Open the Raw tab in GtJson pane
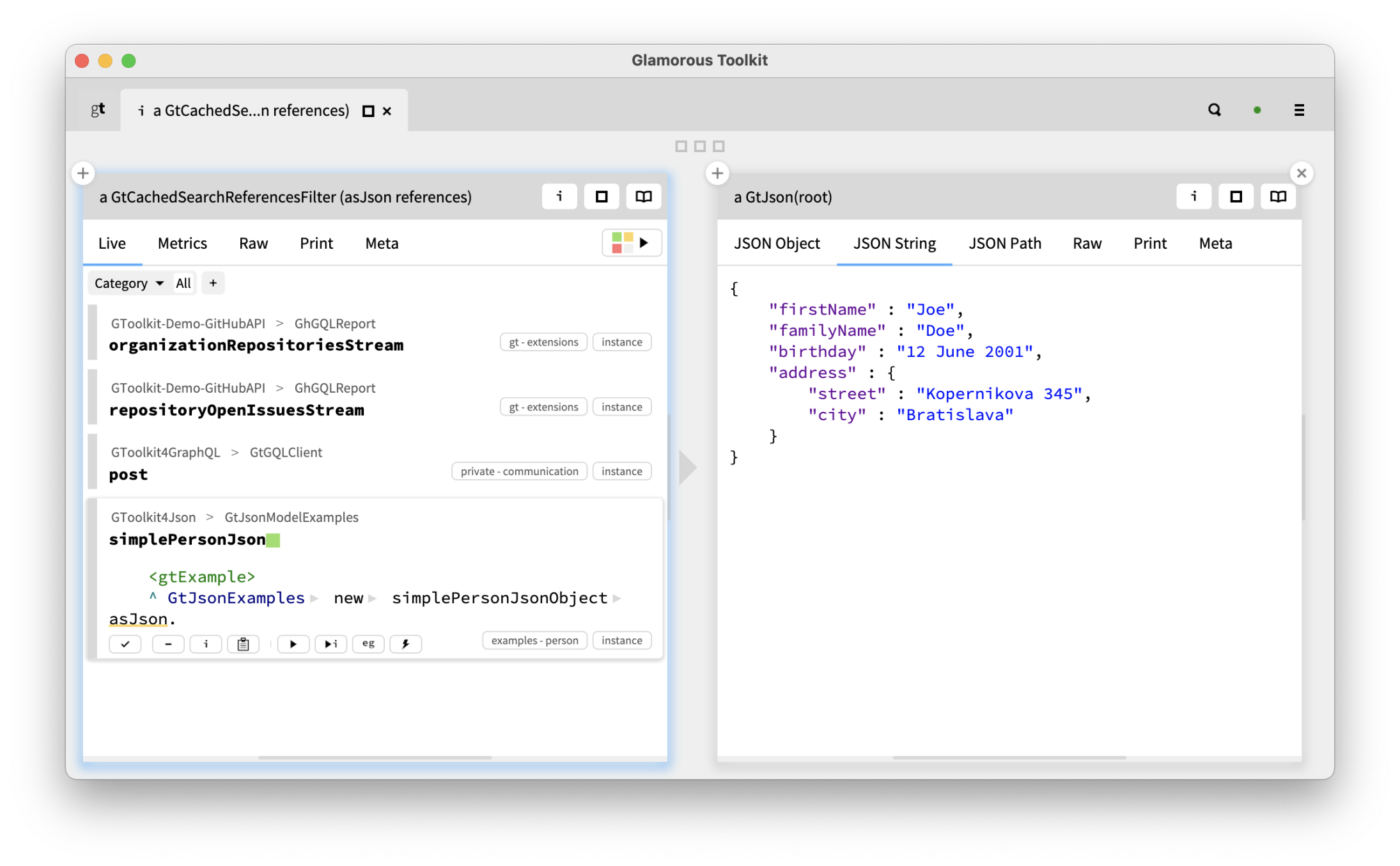This screenshot has height=866, width=1400. click(1087, 244)
